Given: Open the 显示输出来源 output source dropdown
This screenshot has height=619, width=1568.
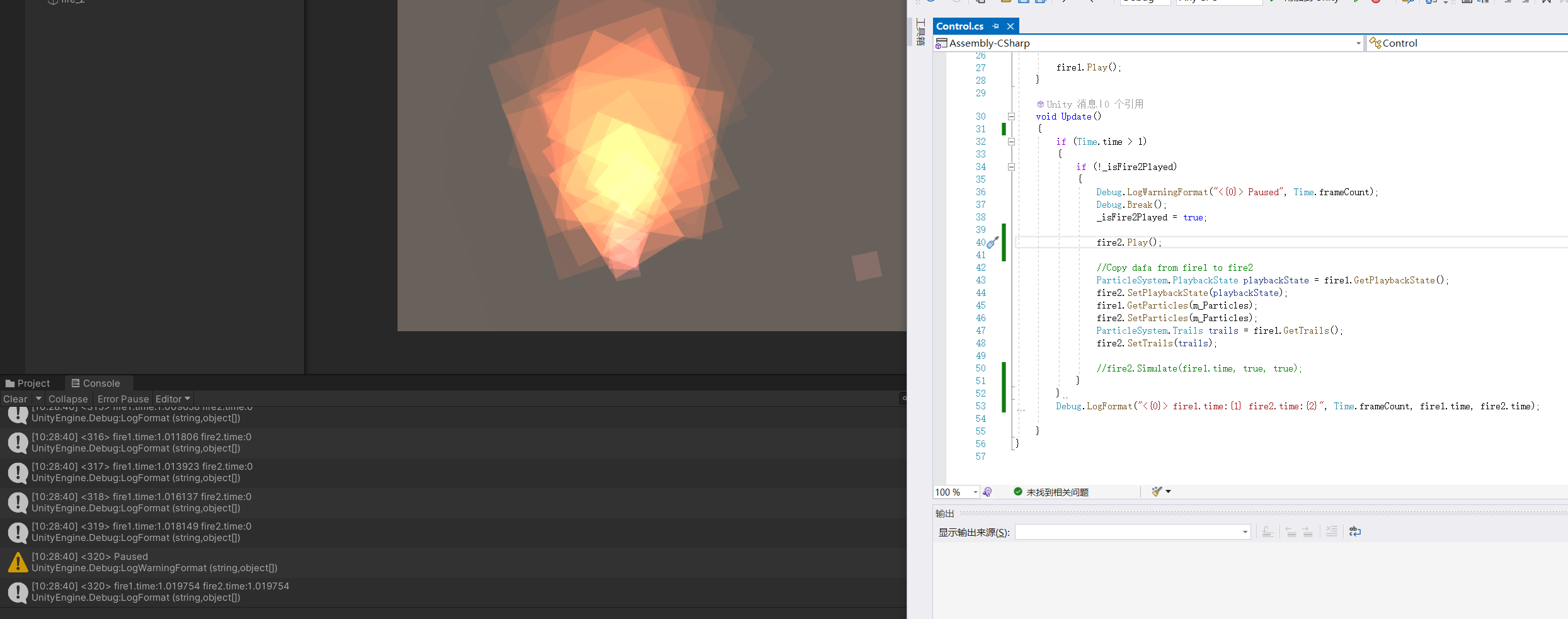Looking at the screenshot, I should click(x=1244, y=532).
